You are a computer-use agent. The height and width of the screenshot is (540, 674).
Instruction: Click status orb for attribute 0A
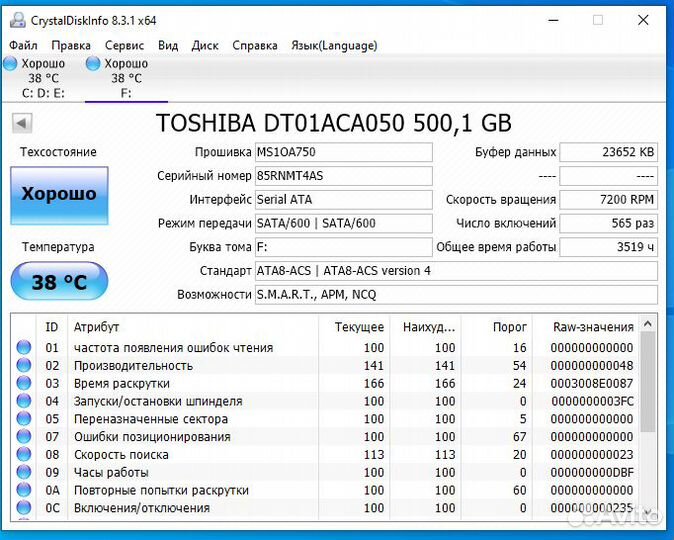click(24, 490)
